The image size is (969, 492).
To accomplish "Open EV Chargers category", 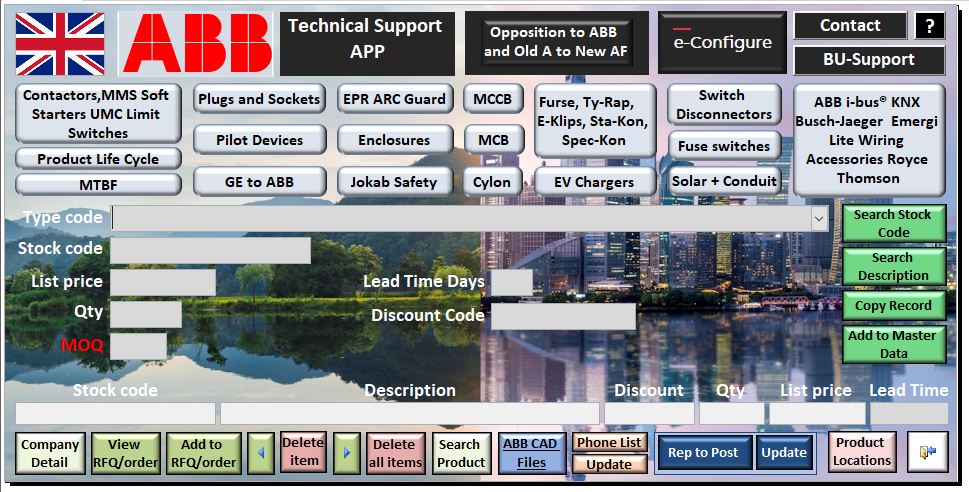I will (594, 182).
